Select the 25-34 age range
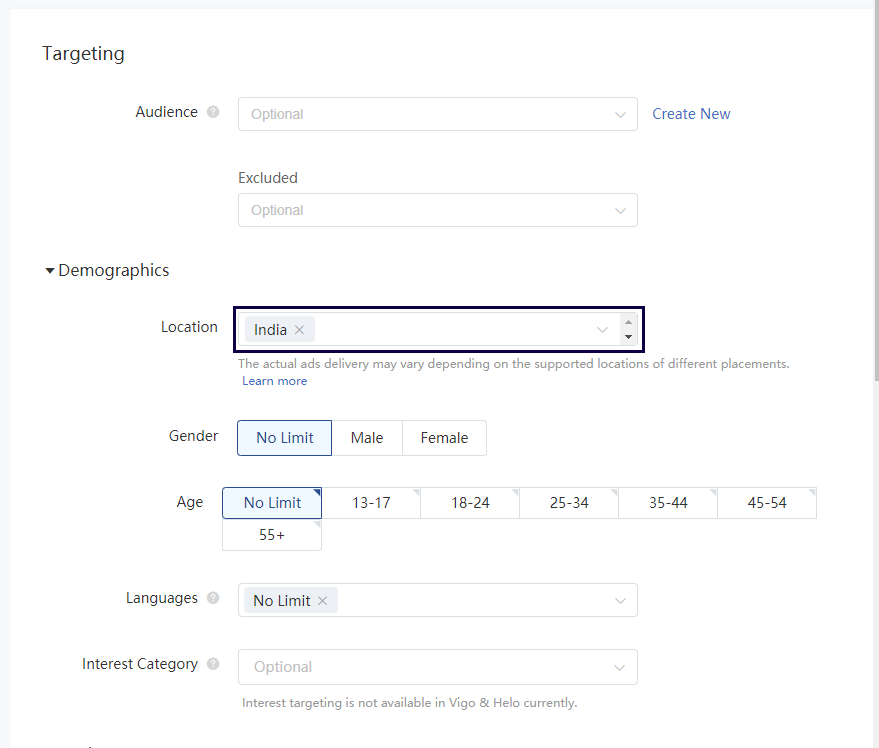The image size is (879, 748). [569, 503]
